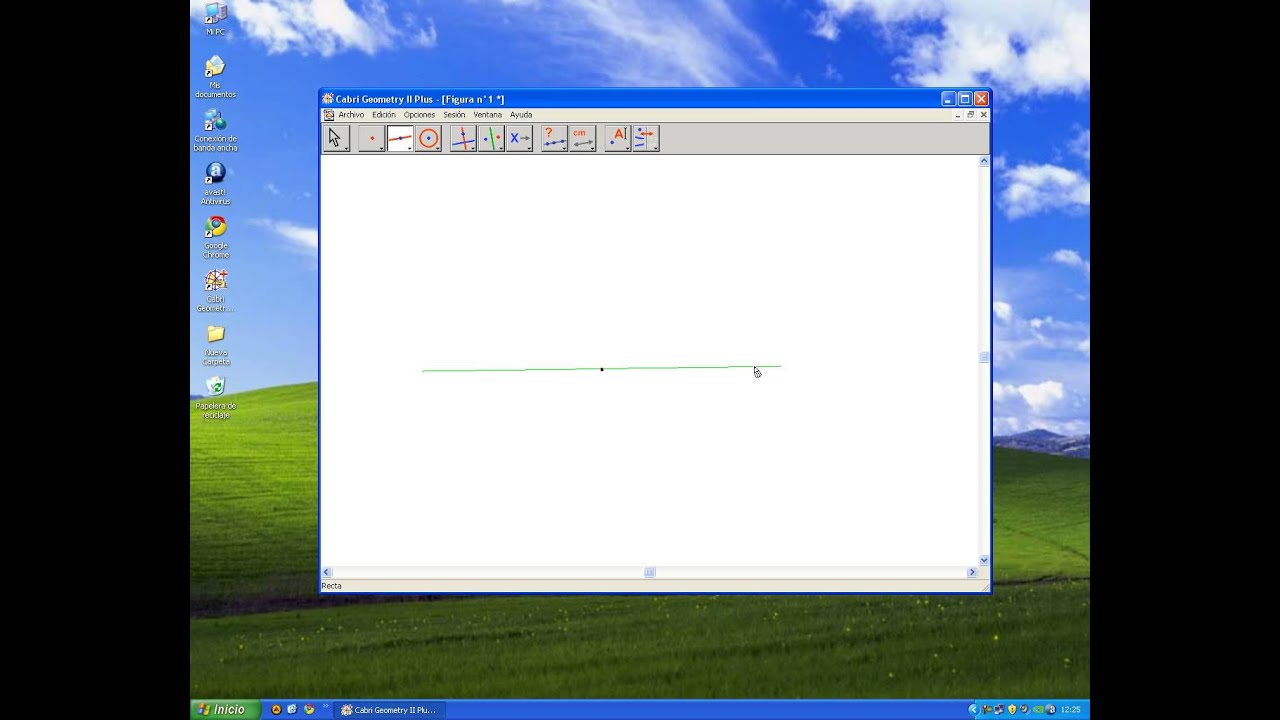Open the perpendicular line constructions tool
The image size is (1280, 720).
[x=463, y=138]
